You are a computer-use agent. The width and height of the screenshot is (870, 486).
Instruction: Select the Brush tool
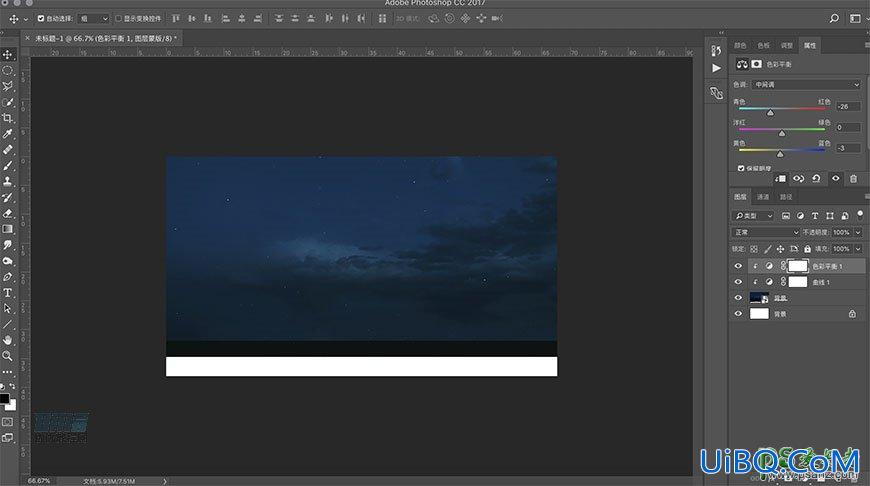tap(8, 165)
